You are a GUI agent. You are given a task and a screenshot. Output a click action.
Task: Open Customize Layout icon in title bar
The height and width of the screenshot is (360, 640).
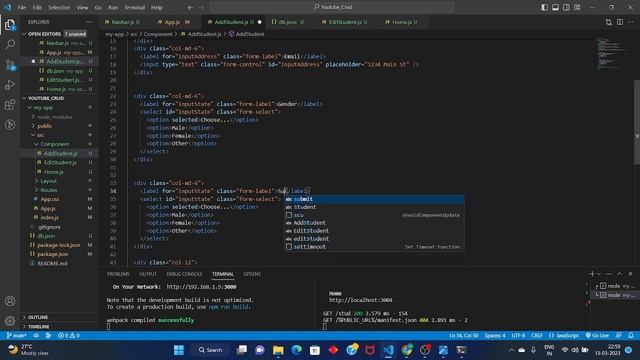(577, 7)
